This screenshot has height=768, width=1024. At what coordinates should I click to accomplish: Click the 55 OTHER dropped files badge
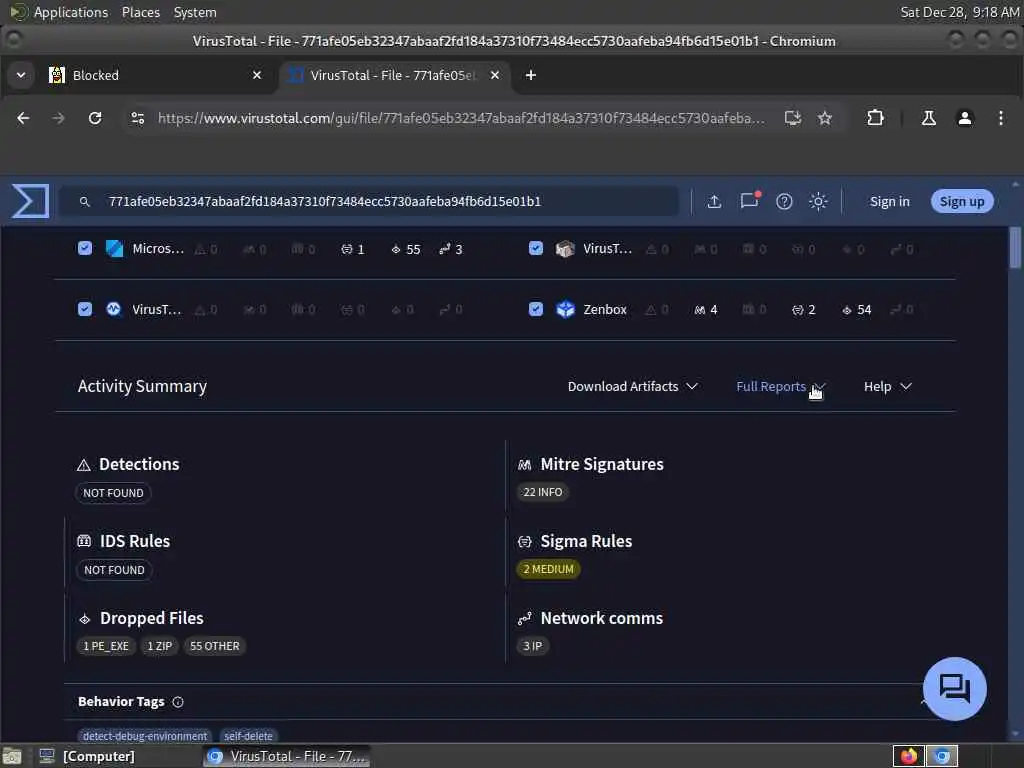click(214, 646)
